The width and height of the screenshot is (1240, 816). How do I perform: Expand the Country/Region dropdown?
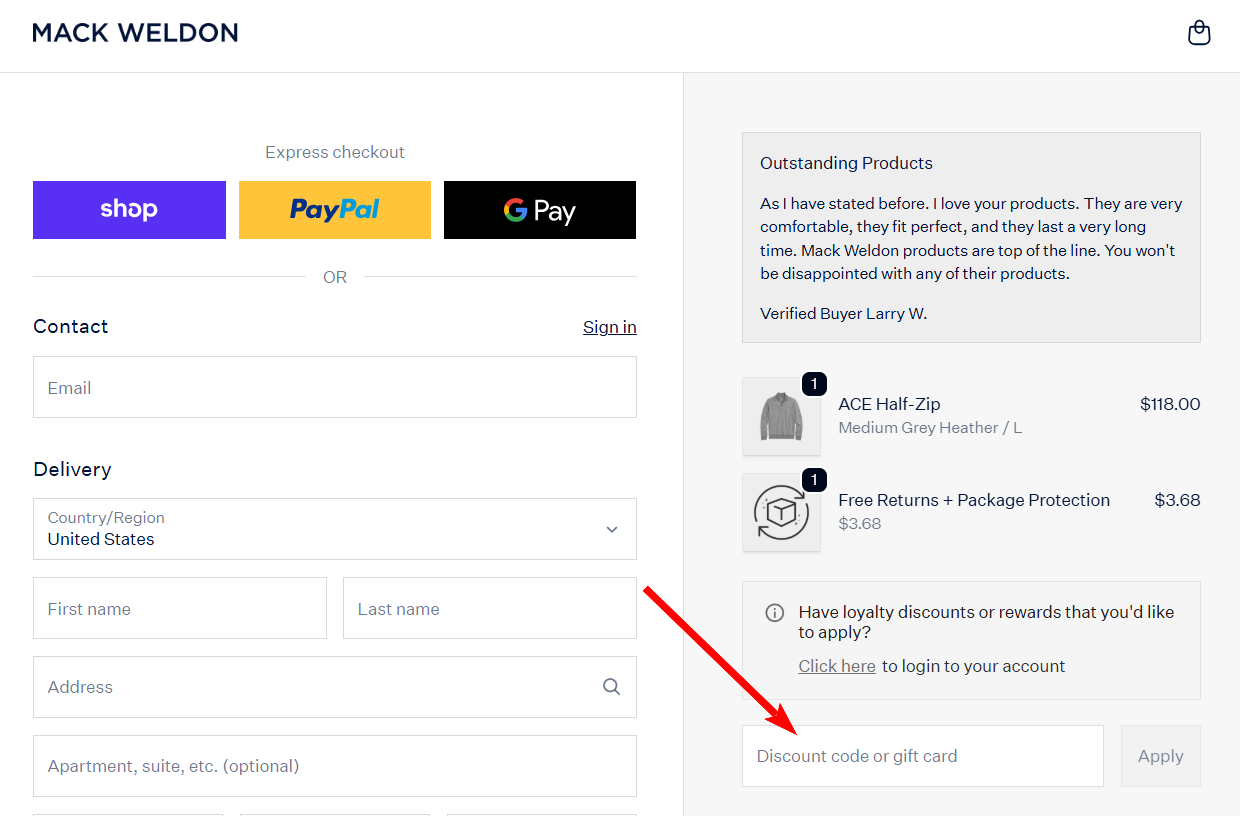pos(334,529)
